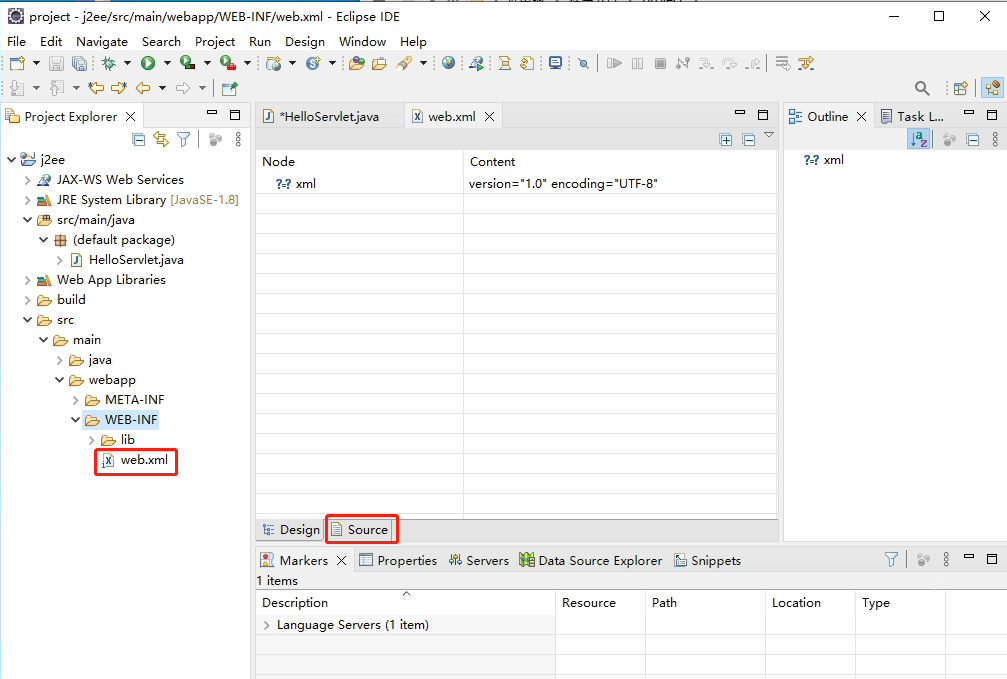Click the Pin Editor icon
Viewport: 1007px width, 679px height.
pyautogui.click(x=229, y=88)
